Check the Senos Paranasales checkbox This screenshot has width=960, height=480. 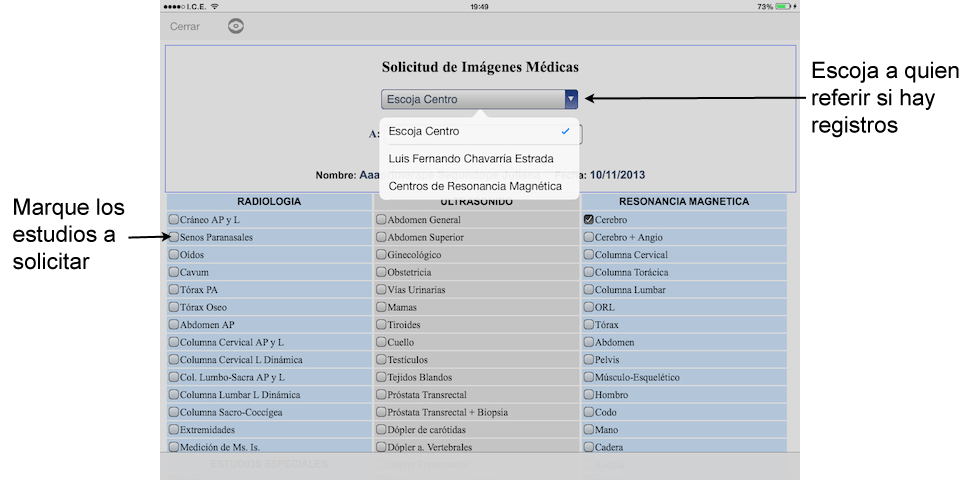point(174,237)
